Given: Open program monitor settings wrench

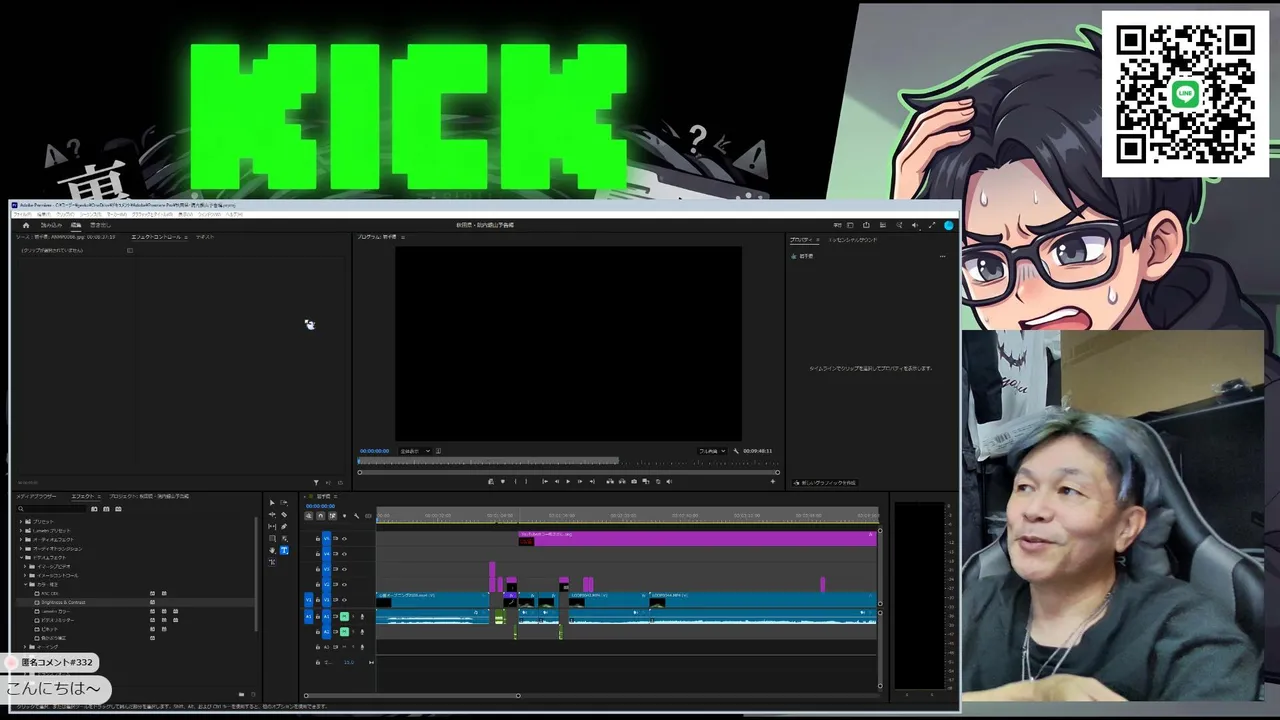Looking at the screenshot, I should (x=736, y=451).
